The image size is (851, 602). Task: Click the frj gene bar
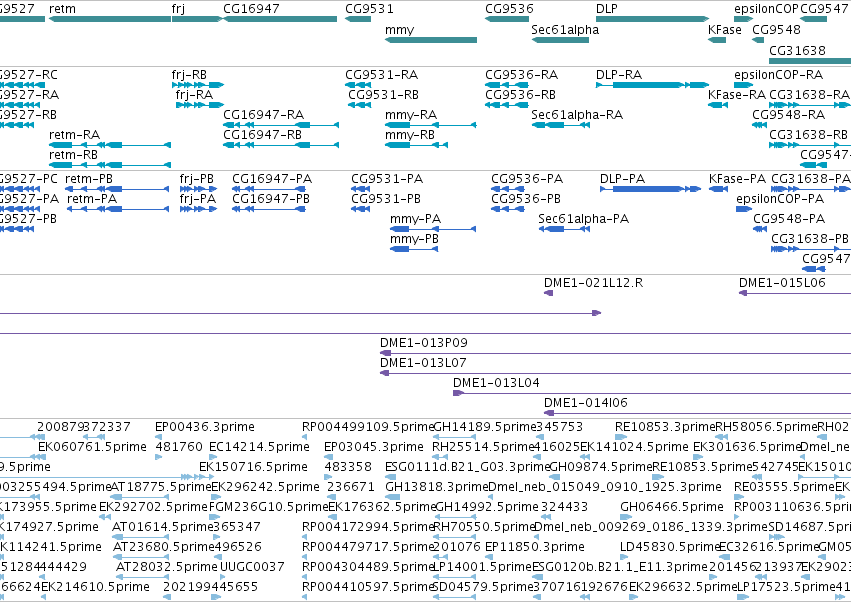(197, 19)
